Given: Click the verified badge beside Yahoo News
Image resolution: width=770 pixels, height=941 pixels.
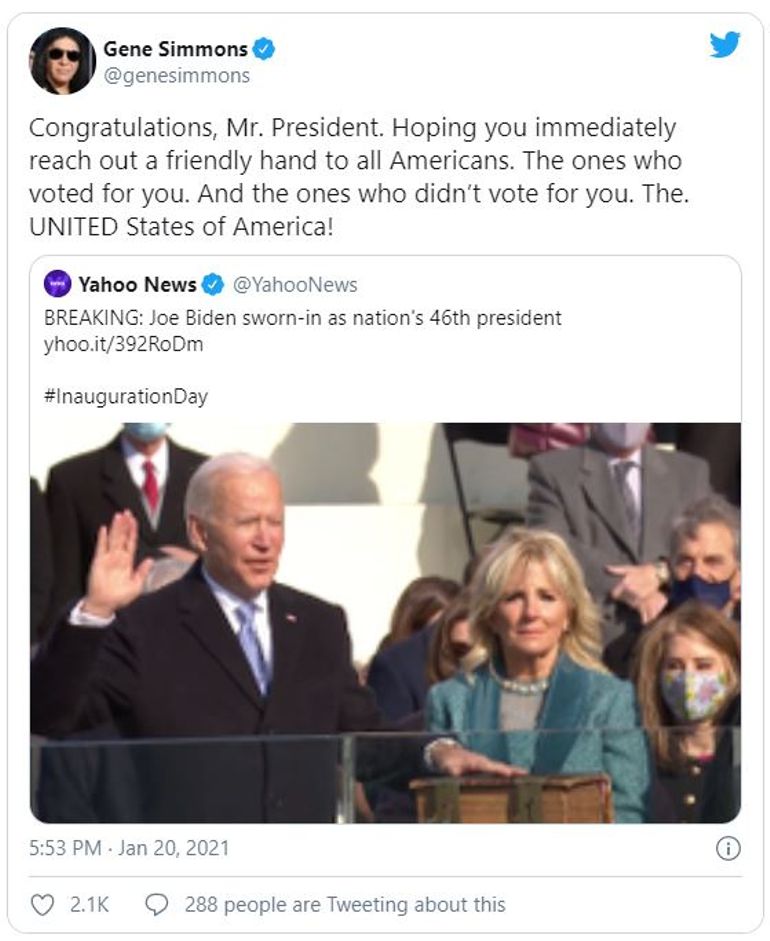Looking at the screenshot, I should click(x=213, y=285).
